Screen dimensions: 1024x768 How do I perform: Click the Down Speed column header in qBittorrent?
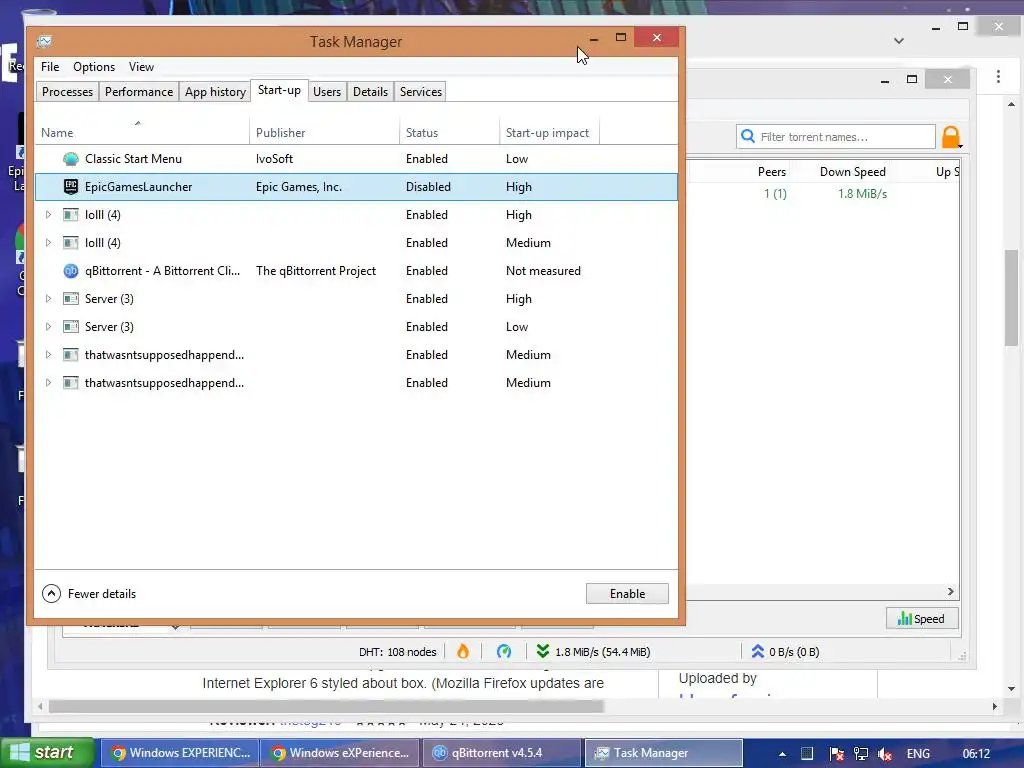point(852,172)
